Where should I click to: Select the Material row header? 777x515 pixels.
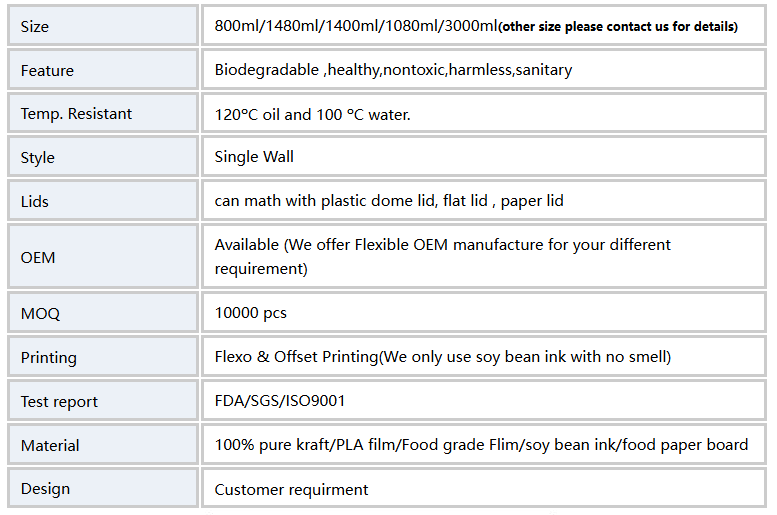[x=103, y=445]
